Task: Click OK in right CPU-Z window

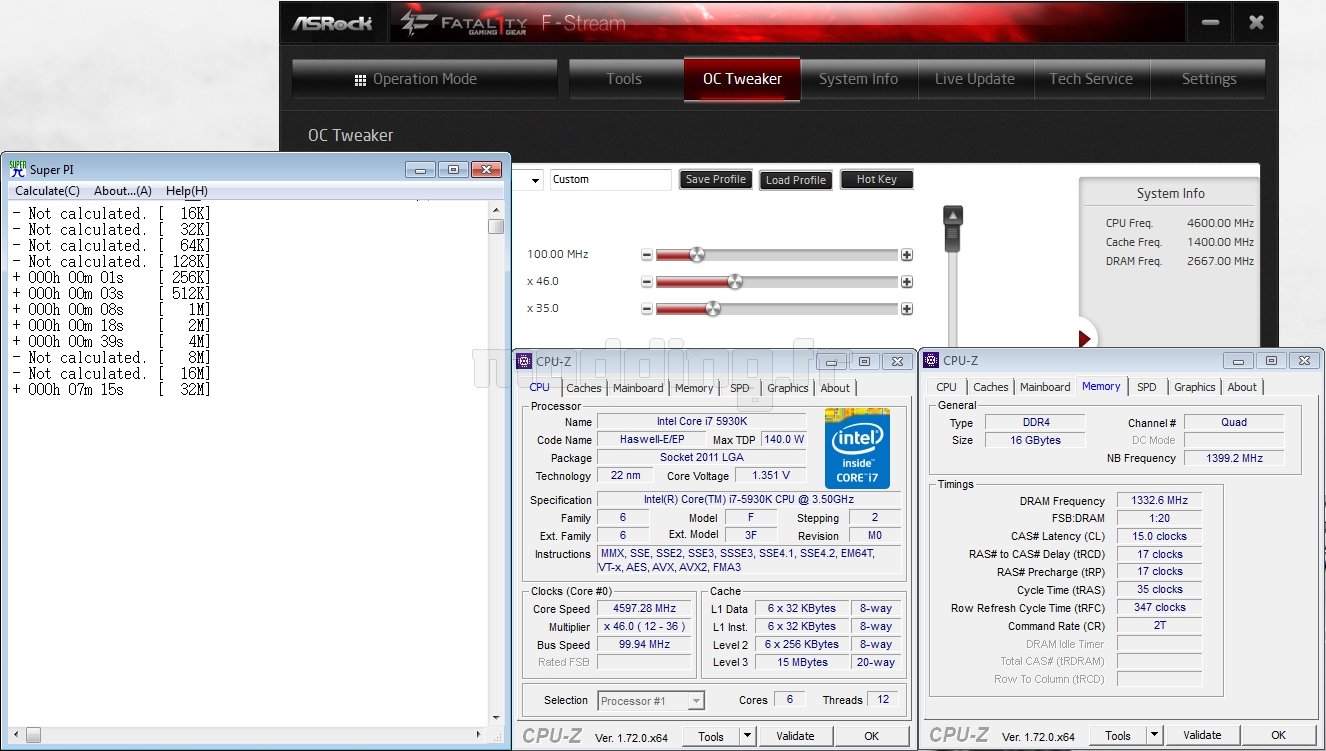Action: [x=1279, y=735]
